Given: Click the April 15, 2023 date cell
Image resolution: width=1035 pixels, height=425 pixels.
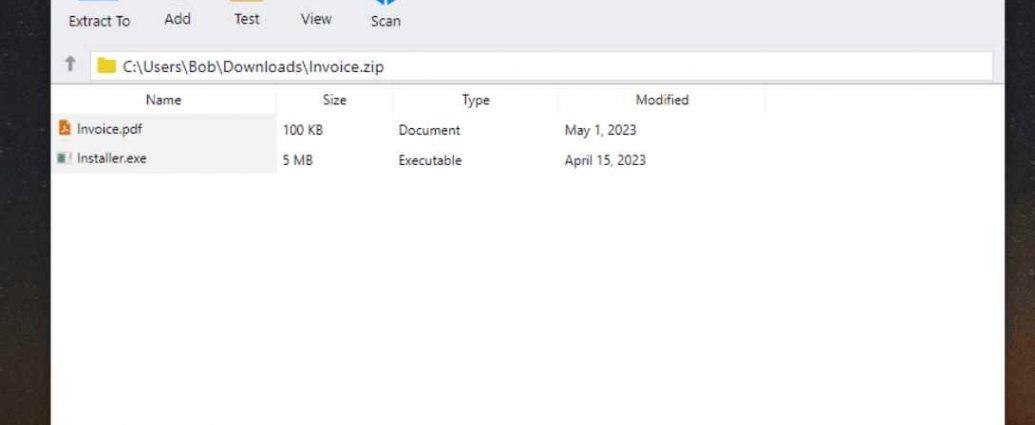Looking at the screenshot, I should pyautogui.click(x=605, y=160).
